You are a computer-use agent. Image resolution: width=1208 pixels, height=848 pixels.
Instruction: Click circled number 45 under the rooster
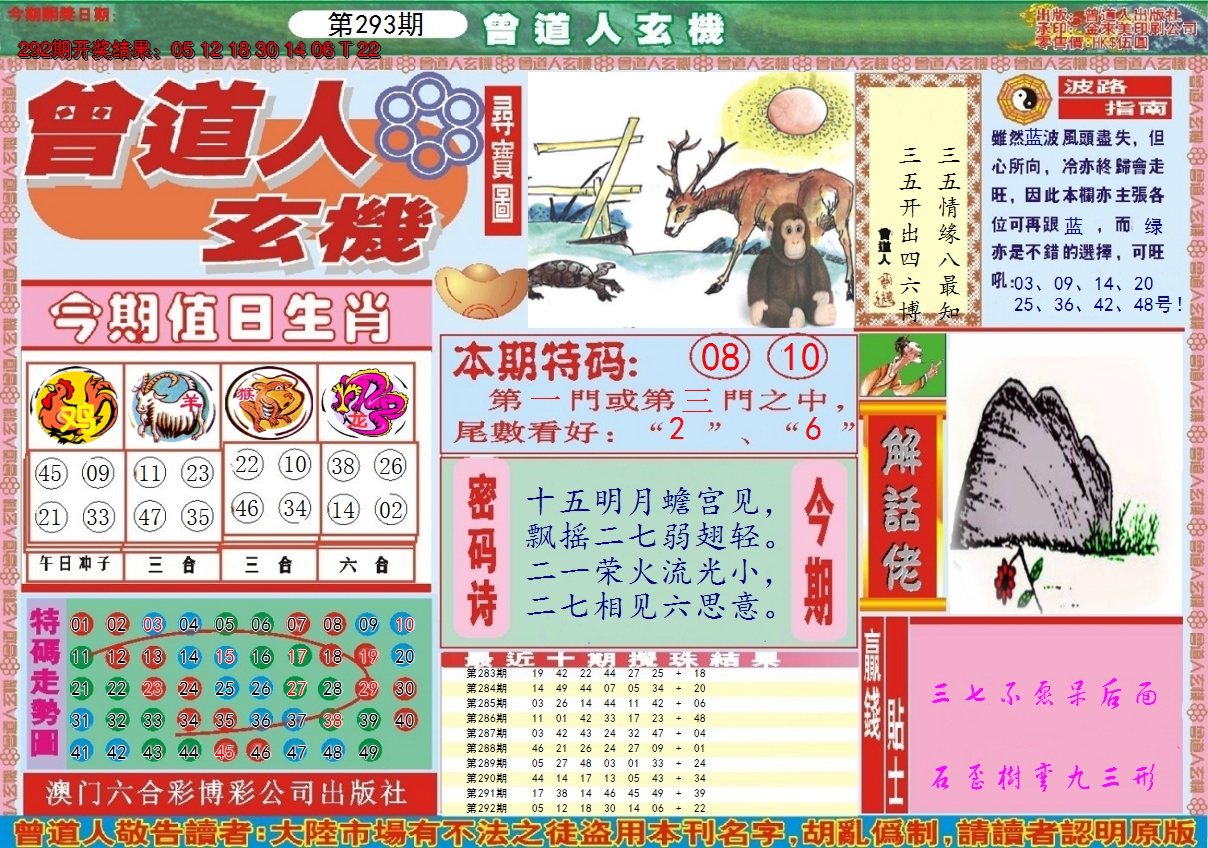click(51, 473)
